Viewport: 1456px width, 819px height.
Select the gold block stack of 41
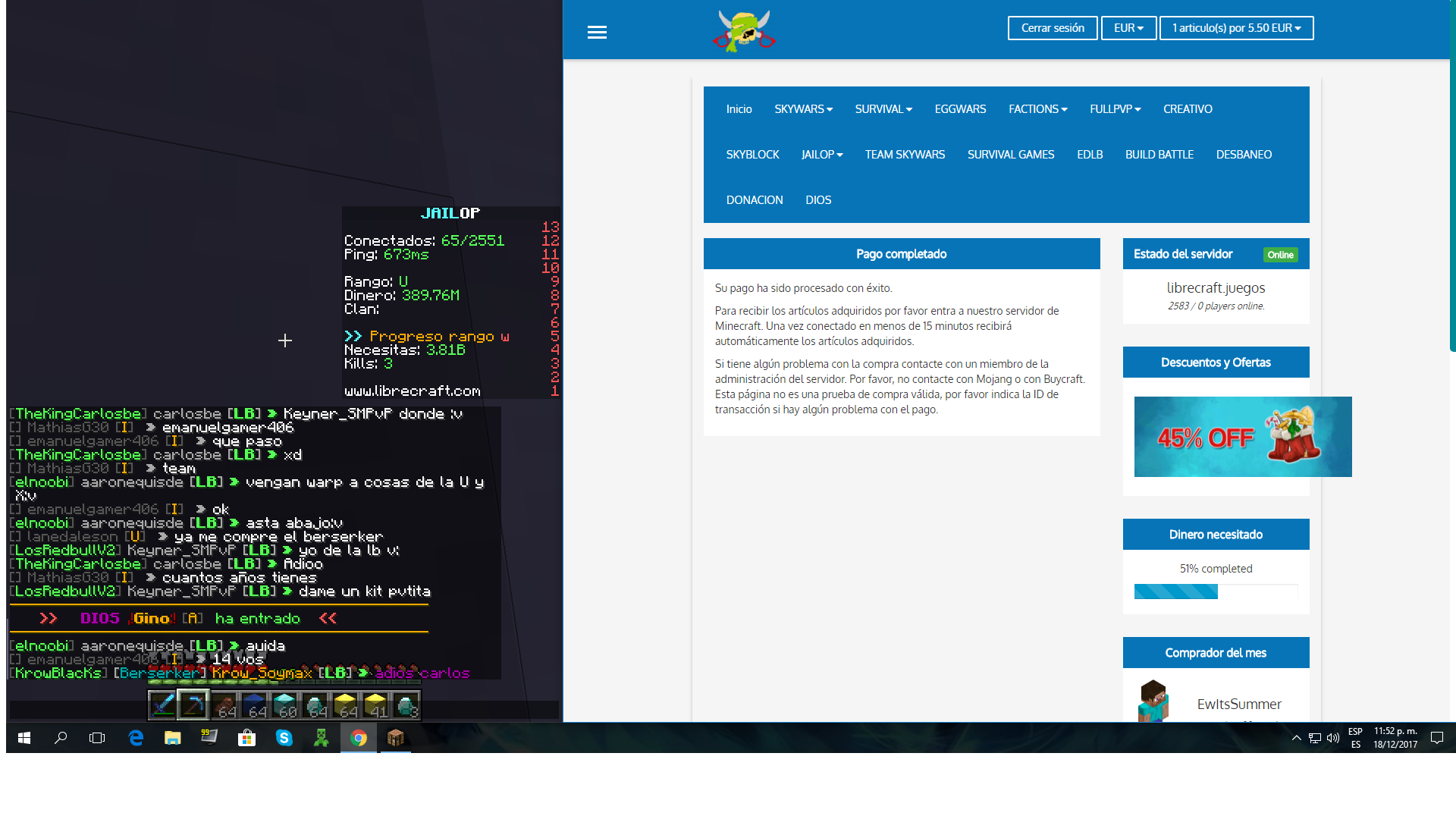(375, 705)
